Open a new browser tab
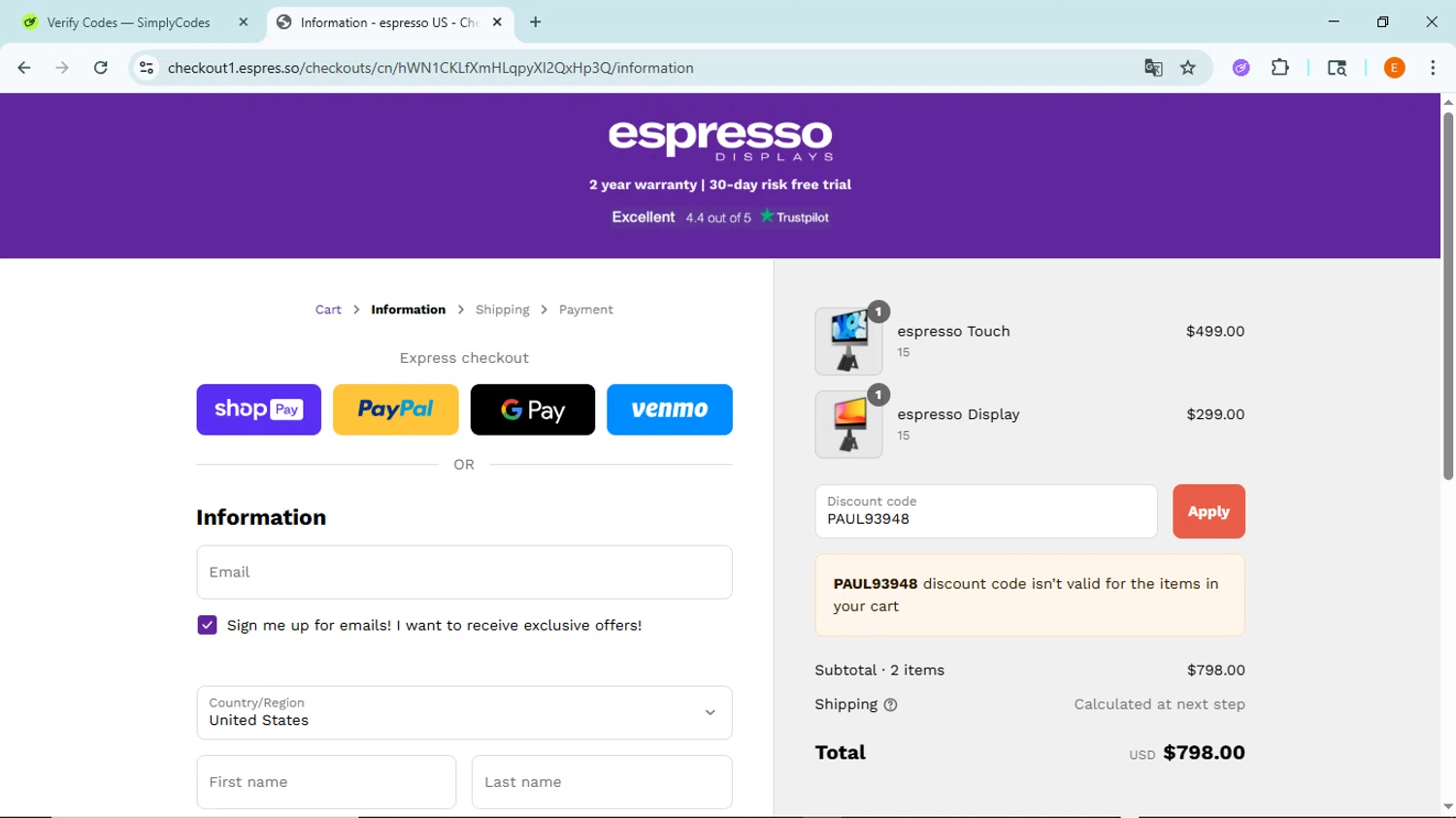1456x818 pixels. [x=535, y=22]
